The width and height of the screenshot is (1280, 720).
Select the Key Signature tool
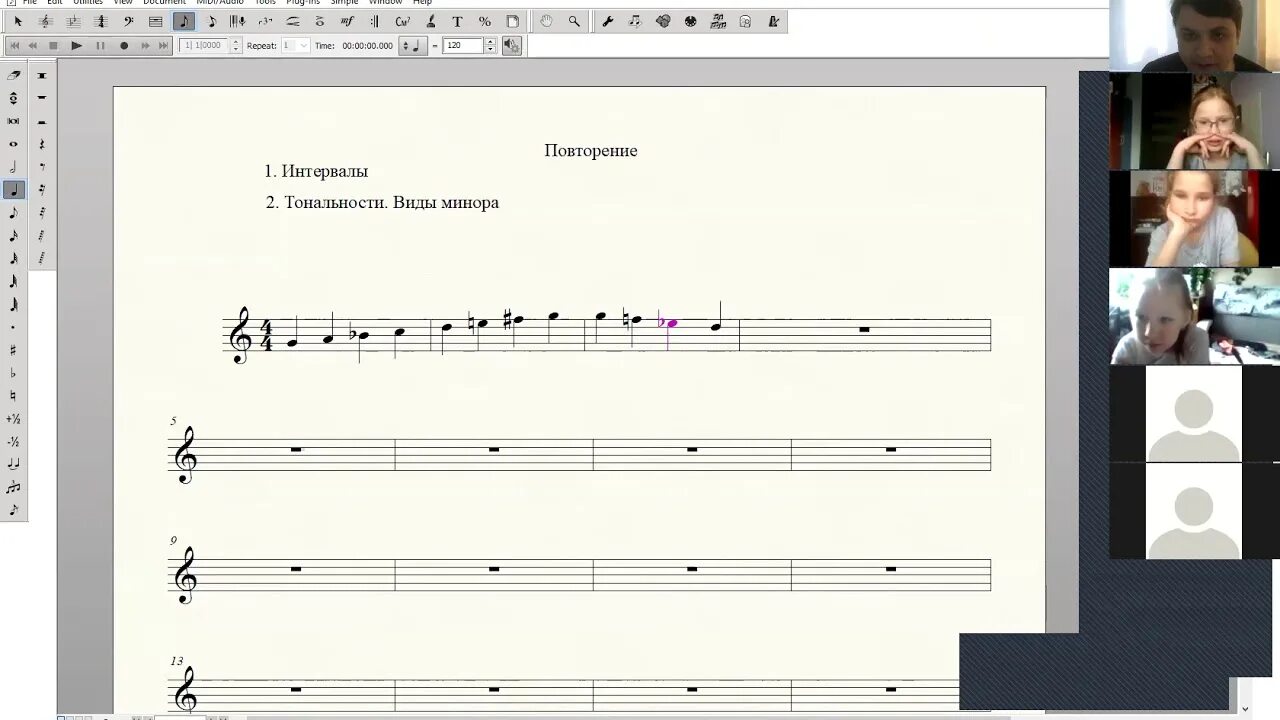coord(73,21)
